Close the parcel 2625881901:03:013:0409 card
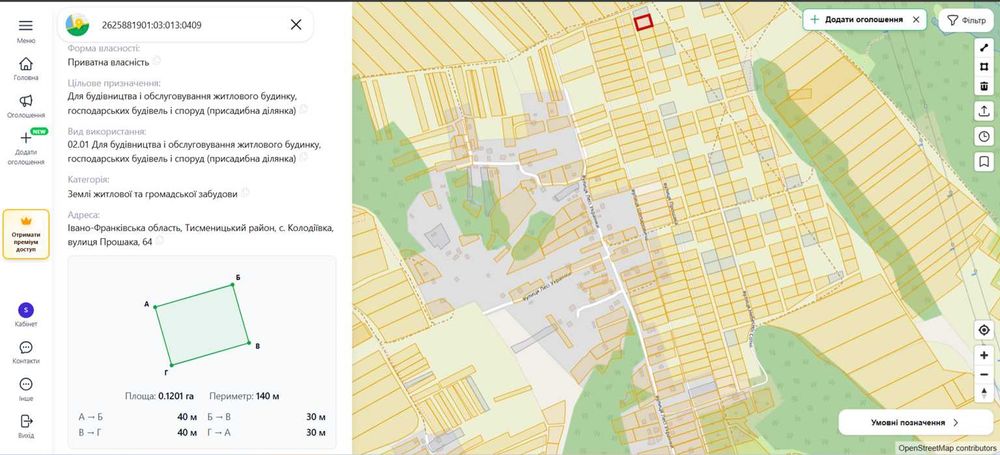Screen dimensions: 1000x455 (296, 25)
